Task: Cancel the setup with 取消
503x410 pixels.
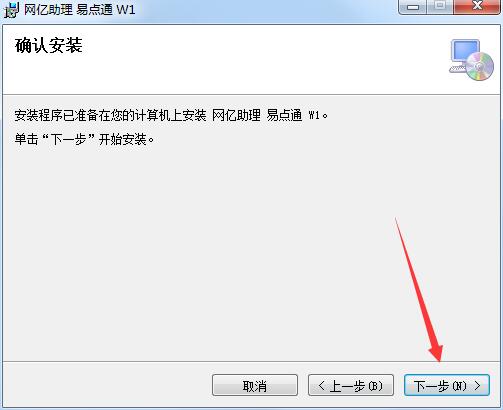Action: [x=255, y=385]
